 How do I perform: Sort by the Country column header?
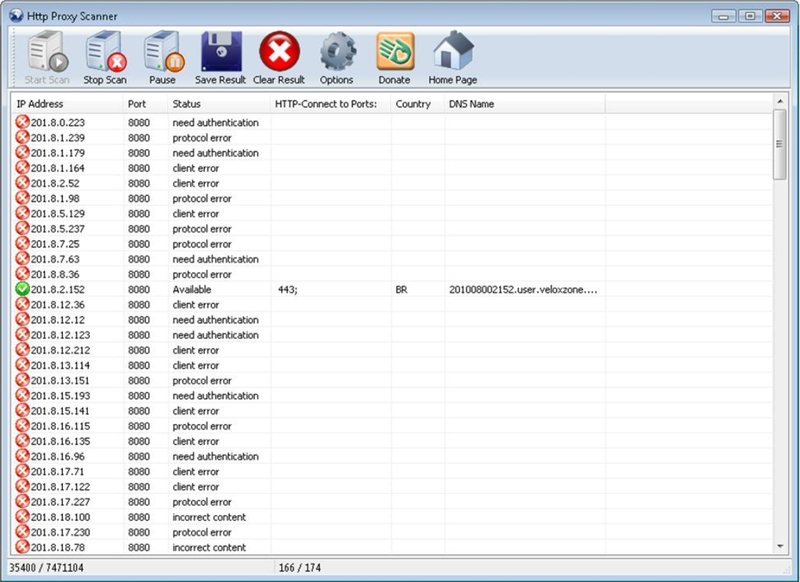coord(417,104)
